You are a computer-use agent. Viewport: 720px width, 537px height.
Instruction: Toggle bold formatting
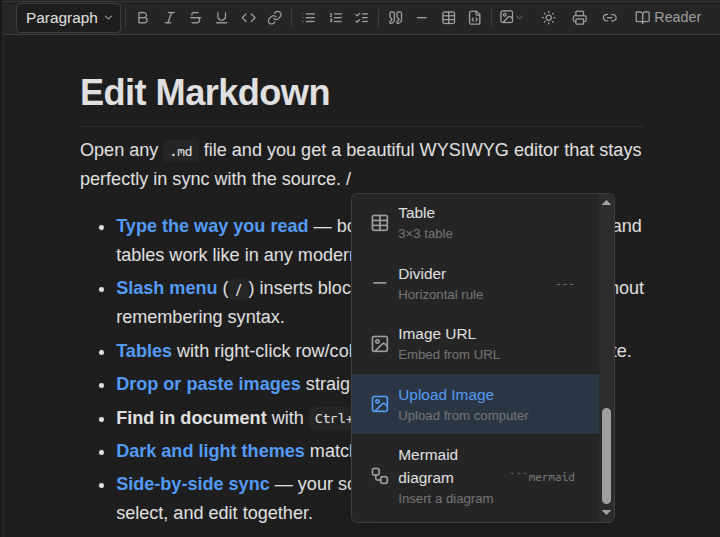pyautogui.click(x=142, y=18)
